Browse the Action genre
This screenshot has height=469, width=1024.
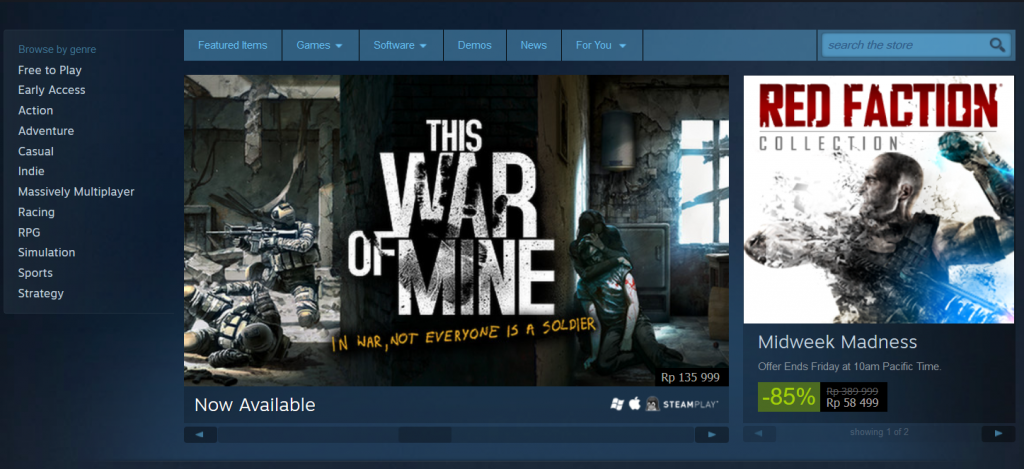click(35, 110)
